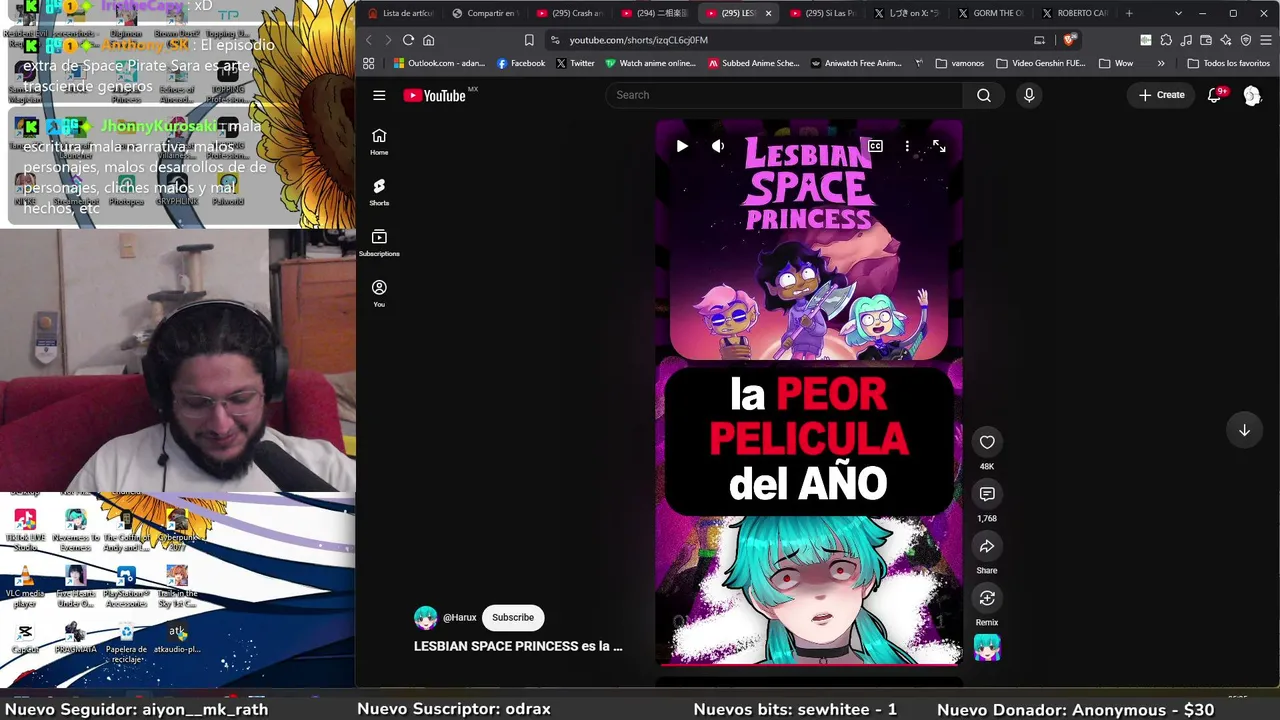Switch to the 'ROBERTO CAR' tab
1280x720 pixels.
[1075, 13]
